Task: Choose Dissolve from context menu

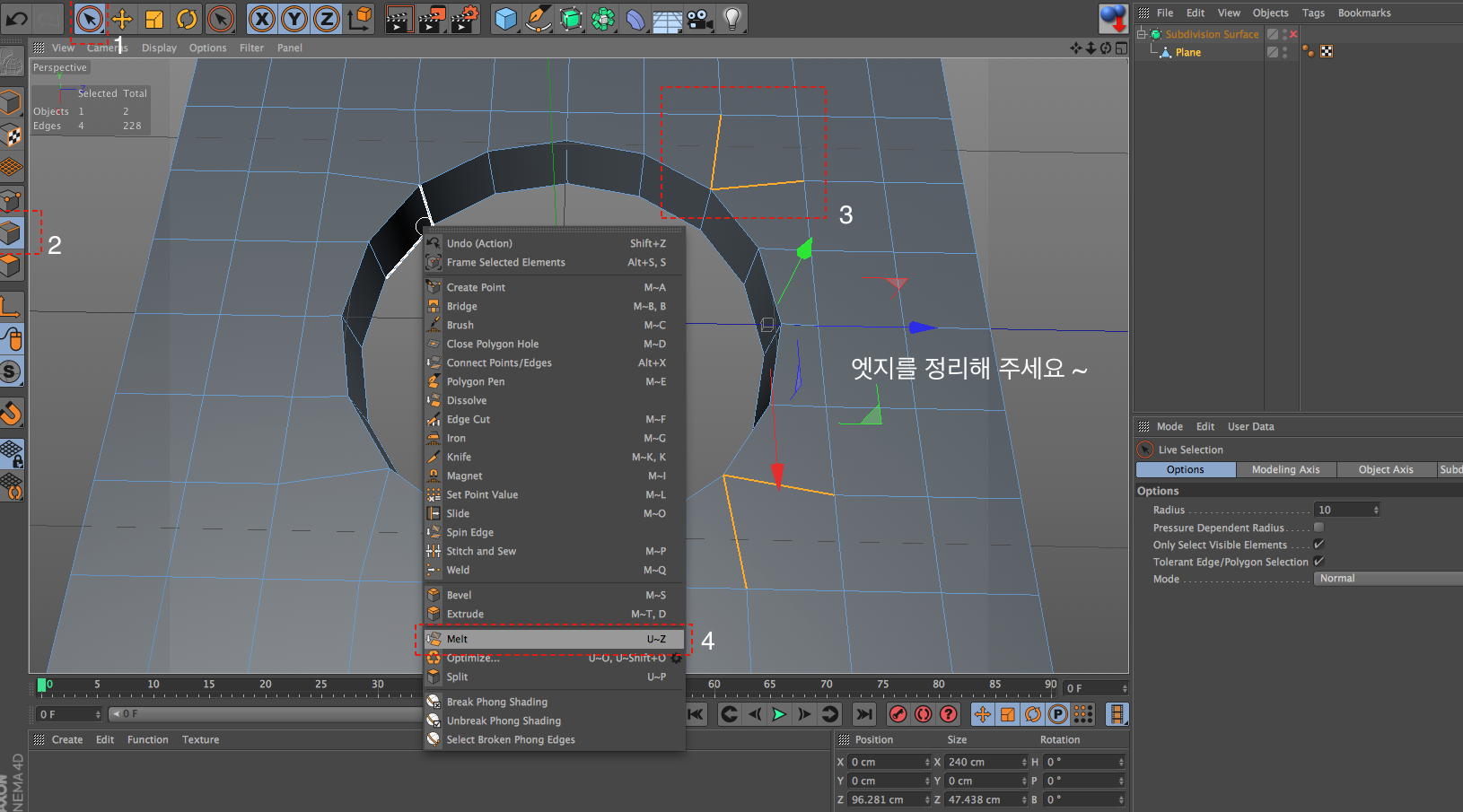Action: point(554,400)
